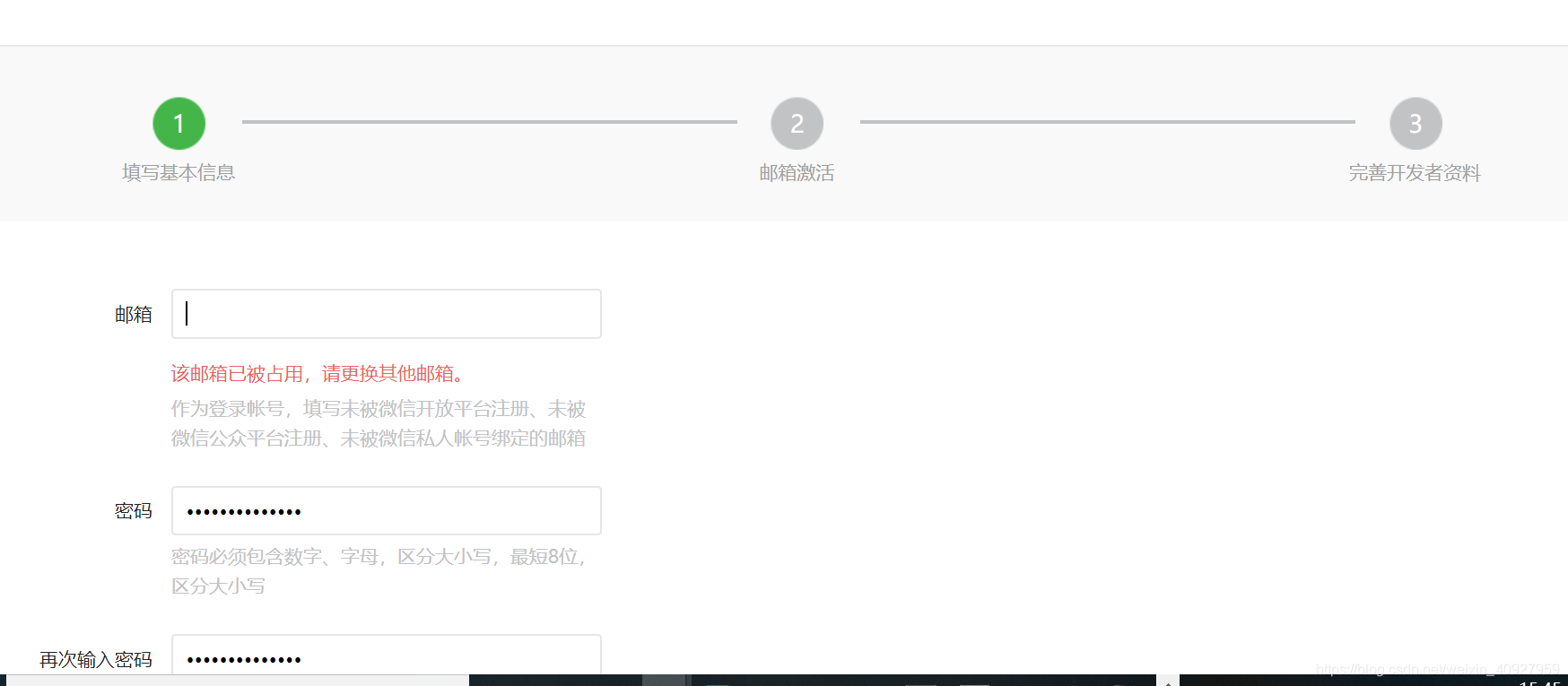Click the 邮箱 field label
The height and width of the screenshot is (686, 1568).
[134, 315]
